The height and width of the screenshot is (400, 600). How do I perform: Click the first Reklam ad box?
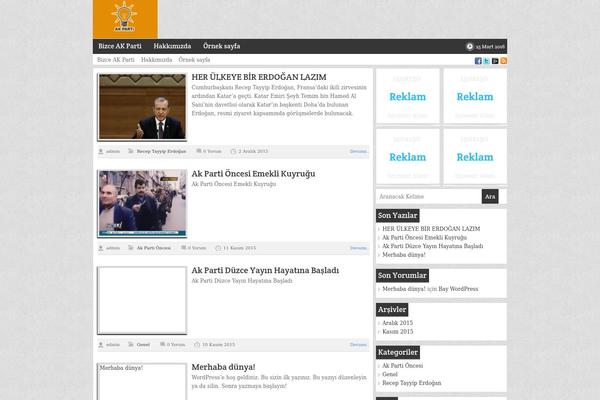[408, 96]
